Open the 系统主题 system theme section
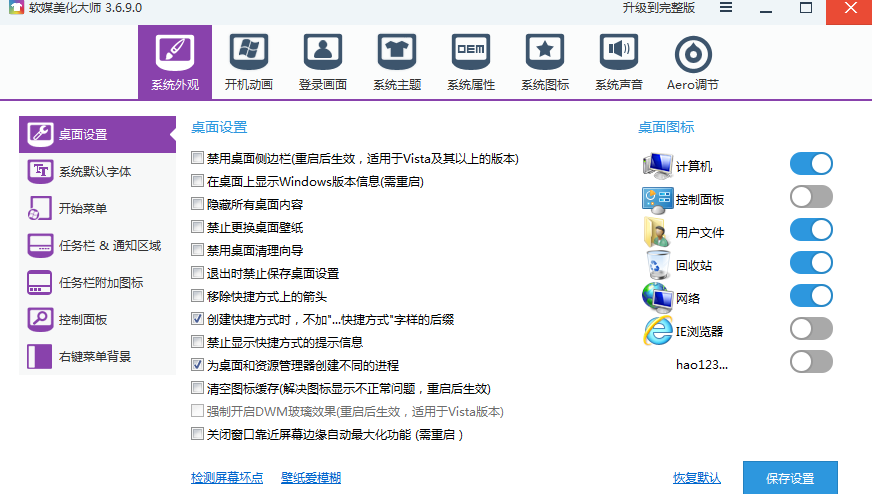Viewport: 872px width, 494px height. tap(397, 62)
